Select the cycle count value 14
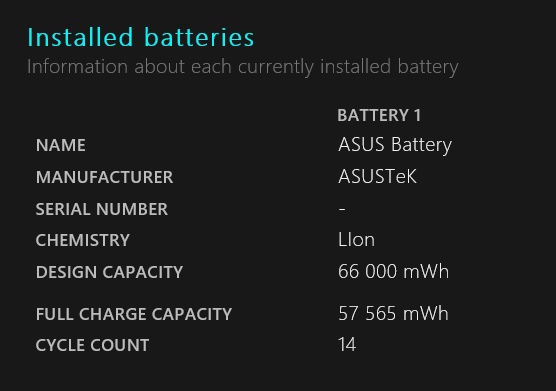Screen dimensions: 556x391 347,345
